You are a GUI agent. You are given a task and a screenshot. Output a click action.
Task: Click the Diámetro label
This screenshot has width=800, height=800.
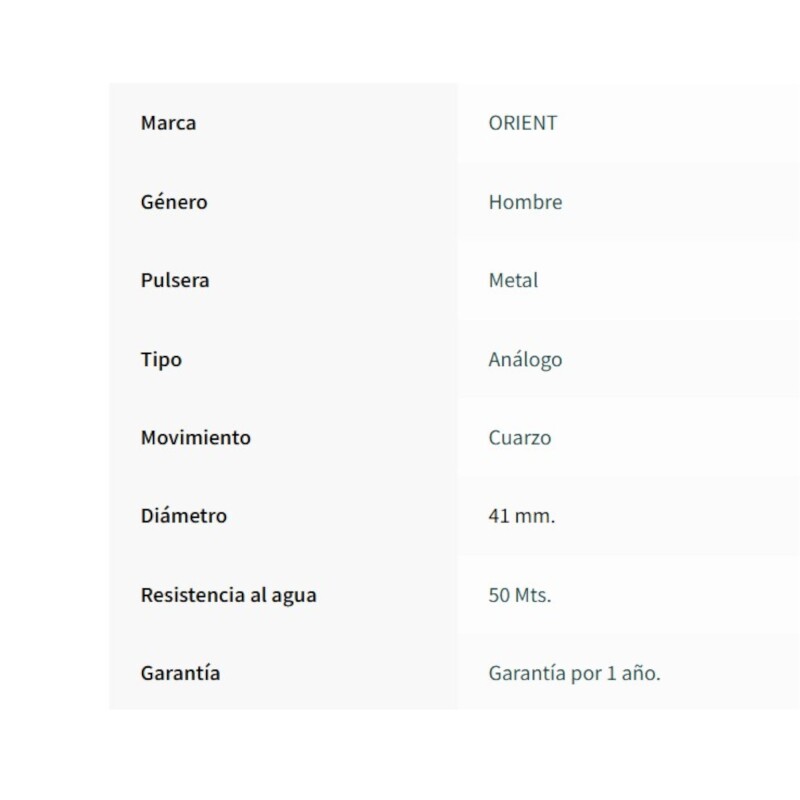pyautogui.click(x=184, y=515)
